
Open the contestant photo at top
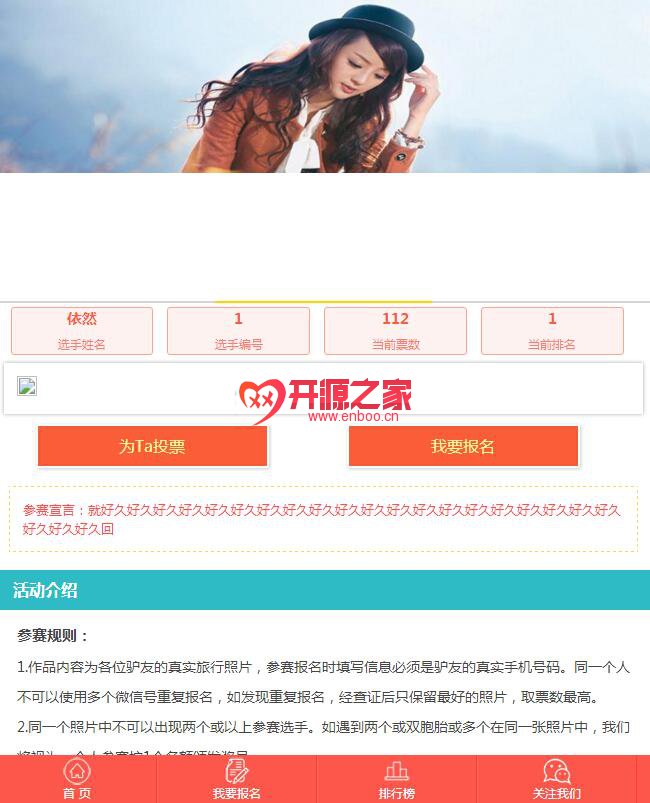coord(325,87)
